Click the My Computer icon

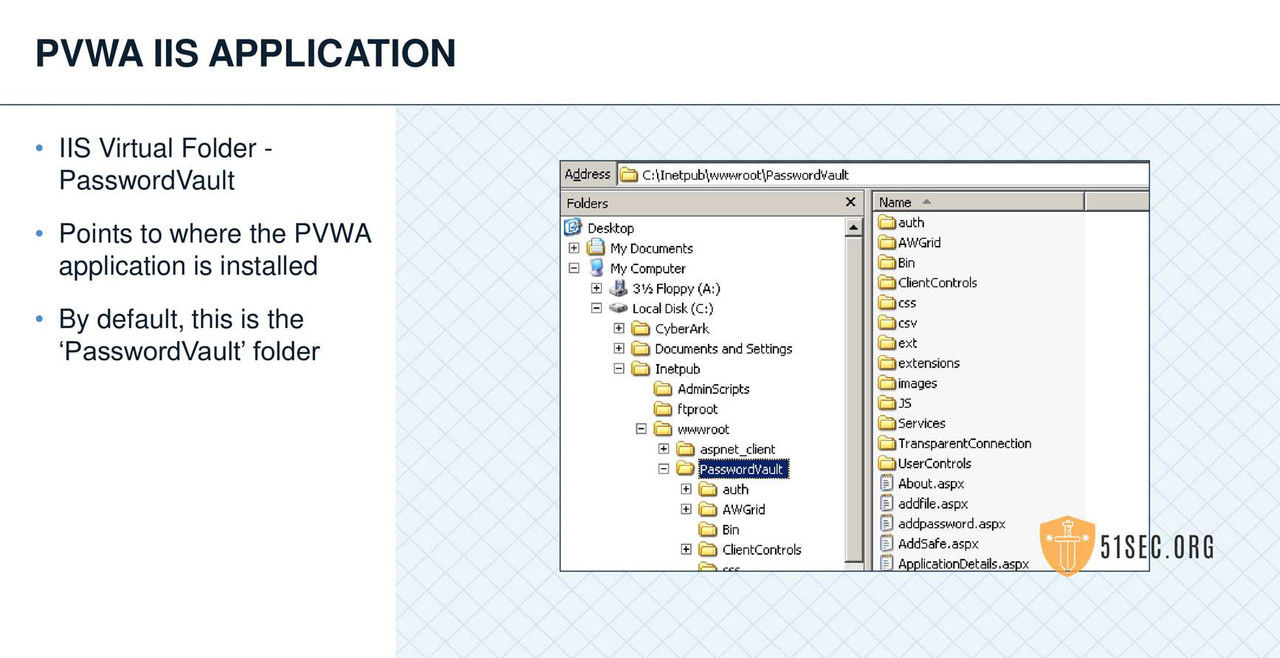[596, 268]
